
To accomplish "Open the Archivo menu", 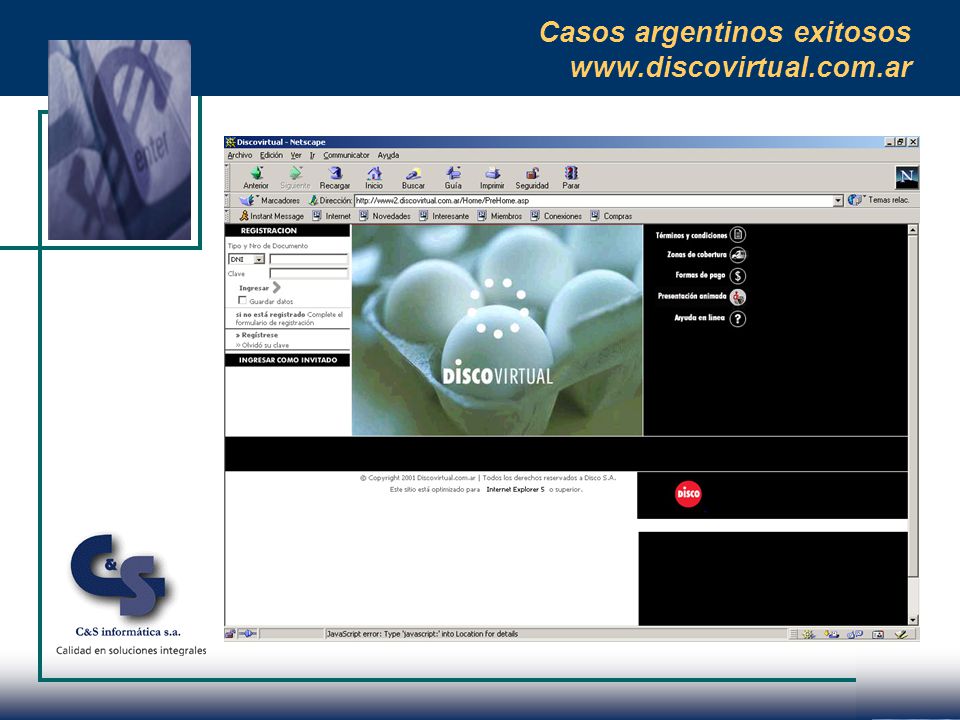I will click(x=239, y=156).
